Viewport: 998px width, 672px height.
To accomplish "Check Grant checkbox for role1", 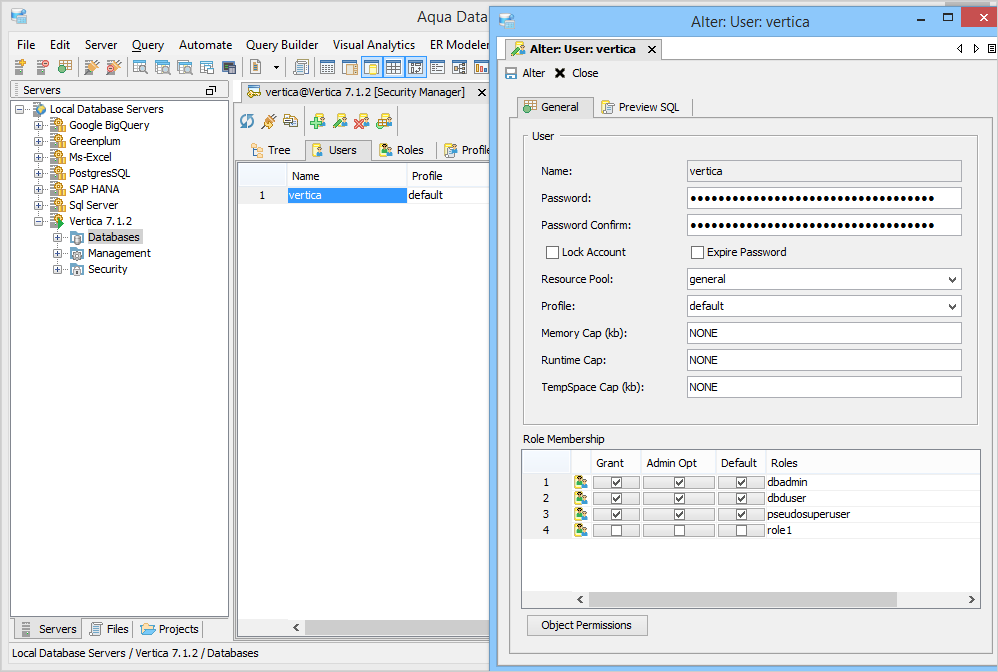I will pos(616,530).
